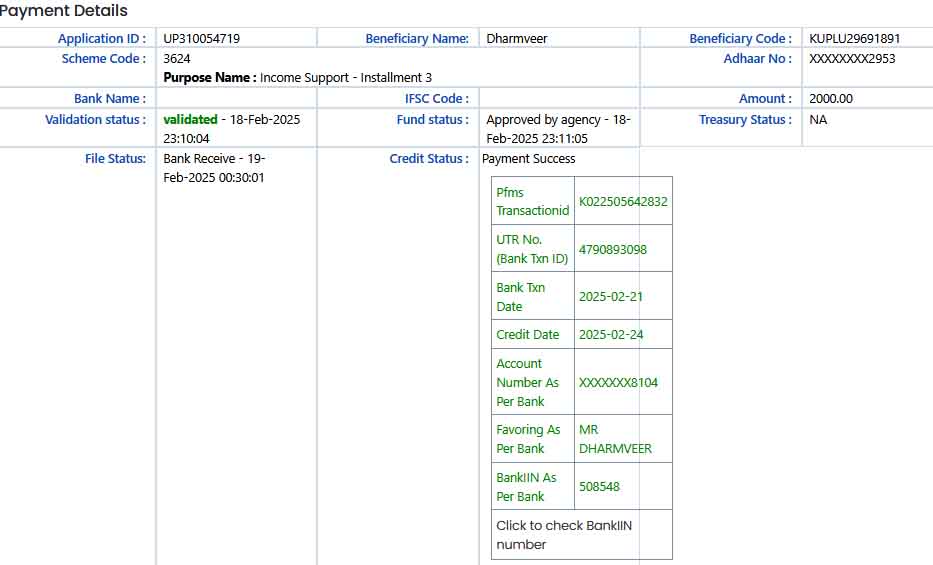Click the Application ID value UP310054719
Image resolution: width=933 pixels, height=565 pixels.
point(202,39)
